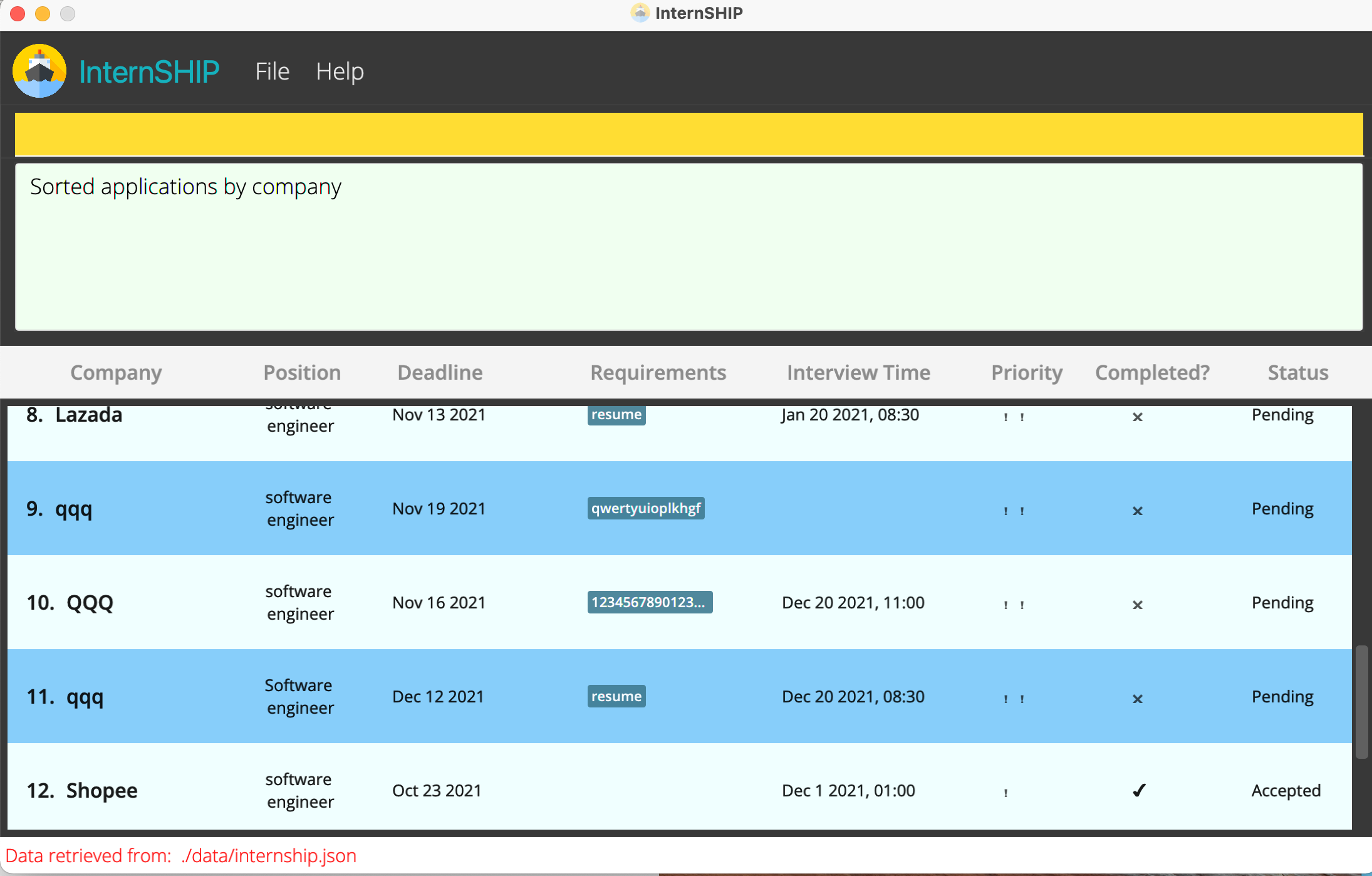Click the single priority mark for Shopee
The width and height of the screenshot is (1372, 876).
click(x=1006, y=792)
